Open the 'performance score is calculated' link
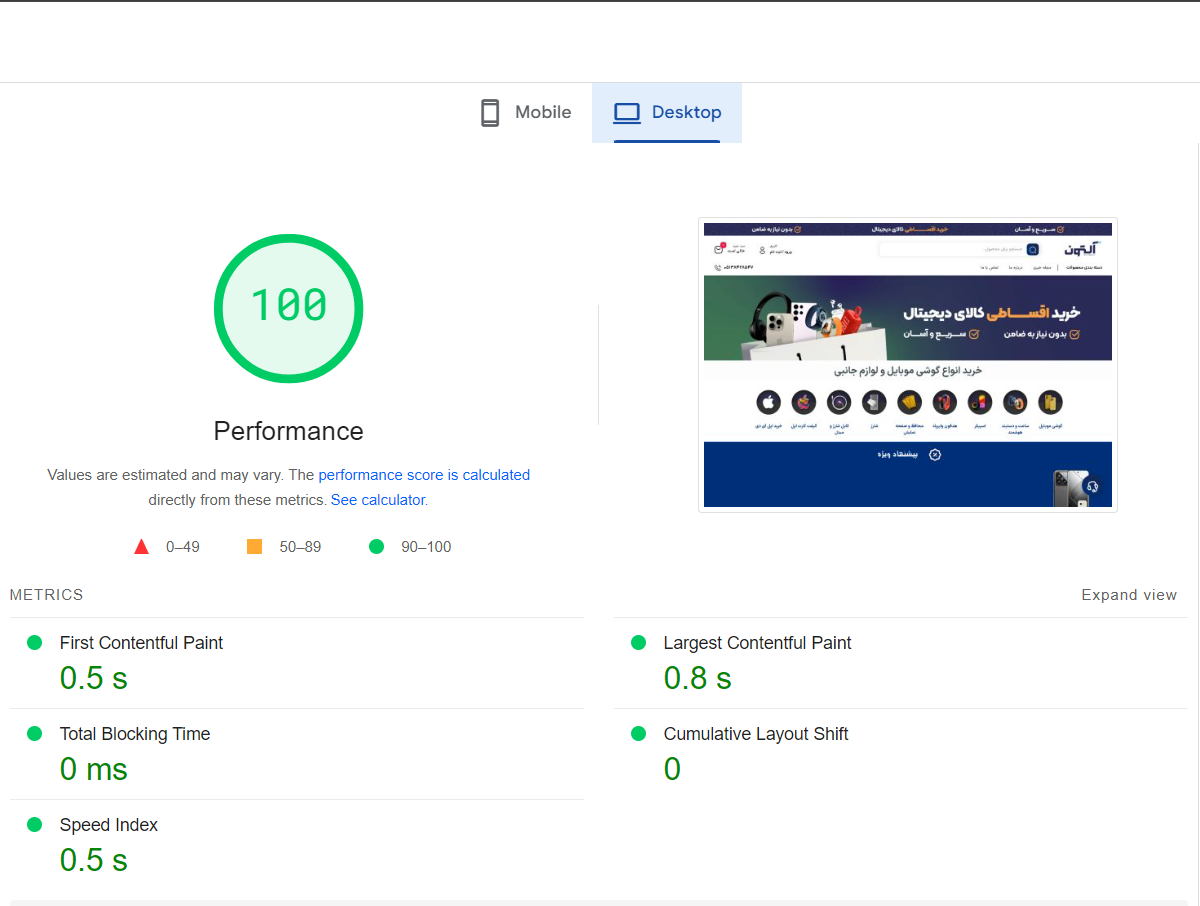 (424, 475)
